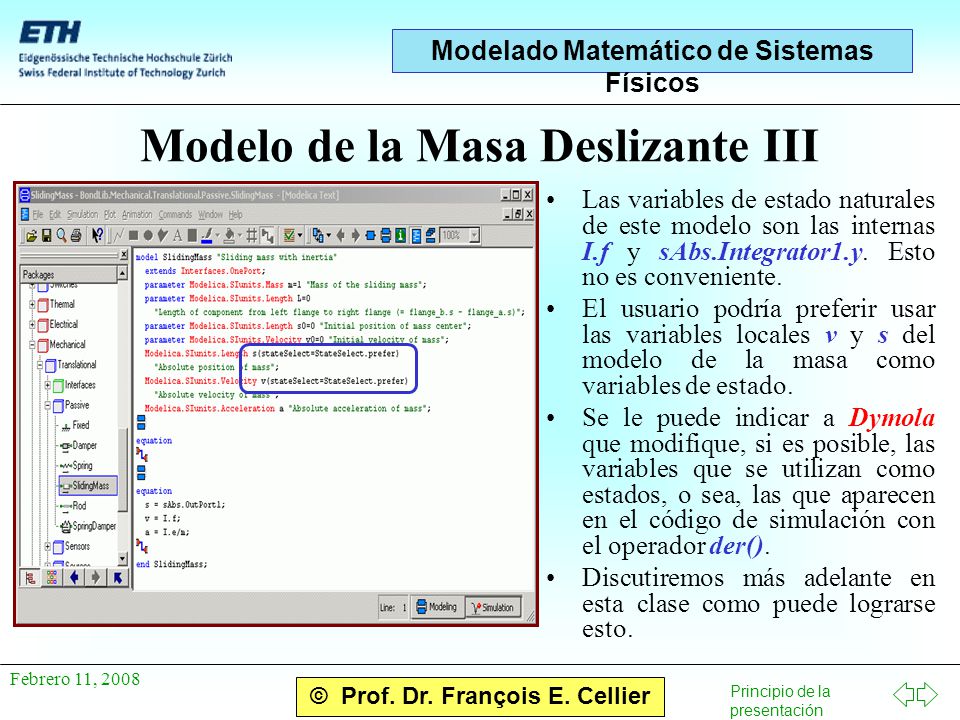Image resolution: width=960 pixels, height=720 pixels.
Task: Click the line color pen icon
Action: tap(207, 236)
